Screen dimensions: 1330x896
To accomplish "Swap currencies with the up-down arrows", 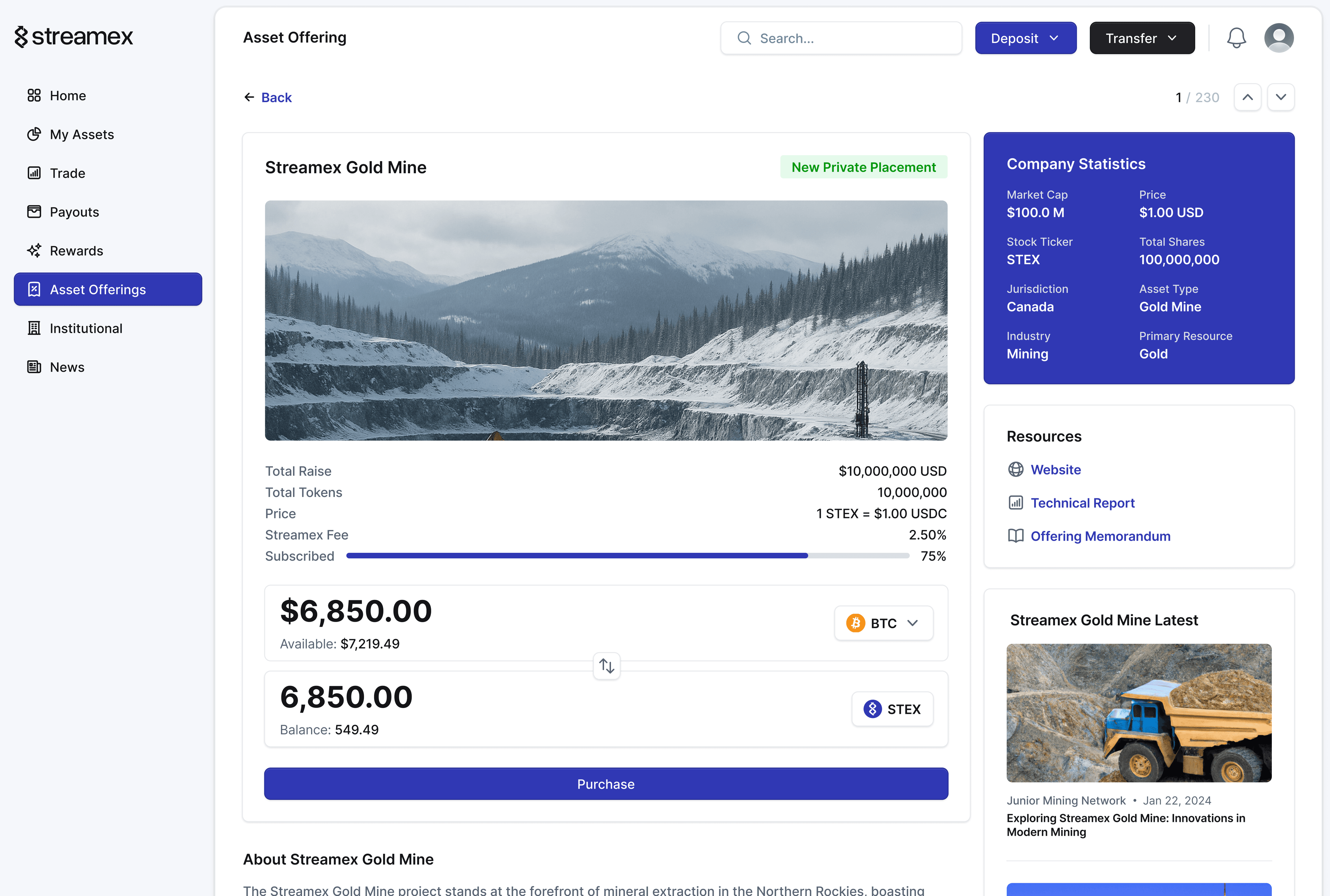I will pyautogui.click(x=607, y=666).
